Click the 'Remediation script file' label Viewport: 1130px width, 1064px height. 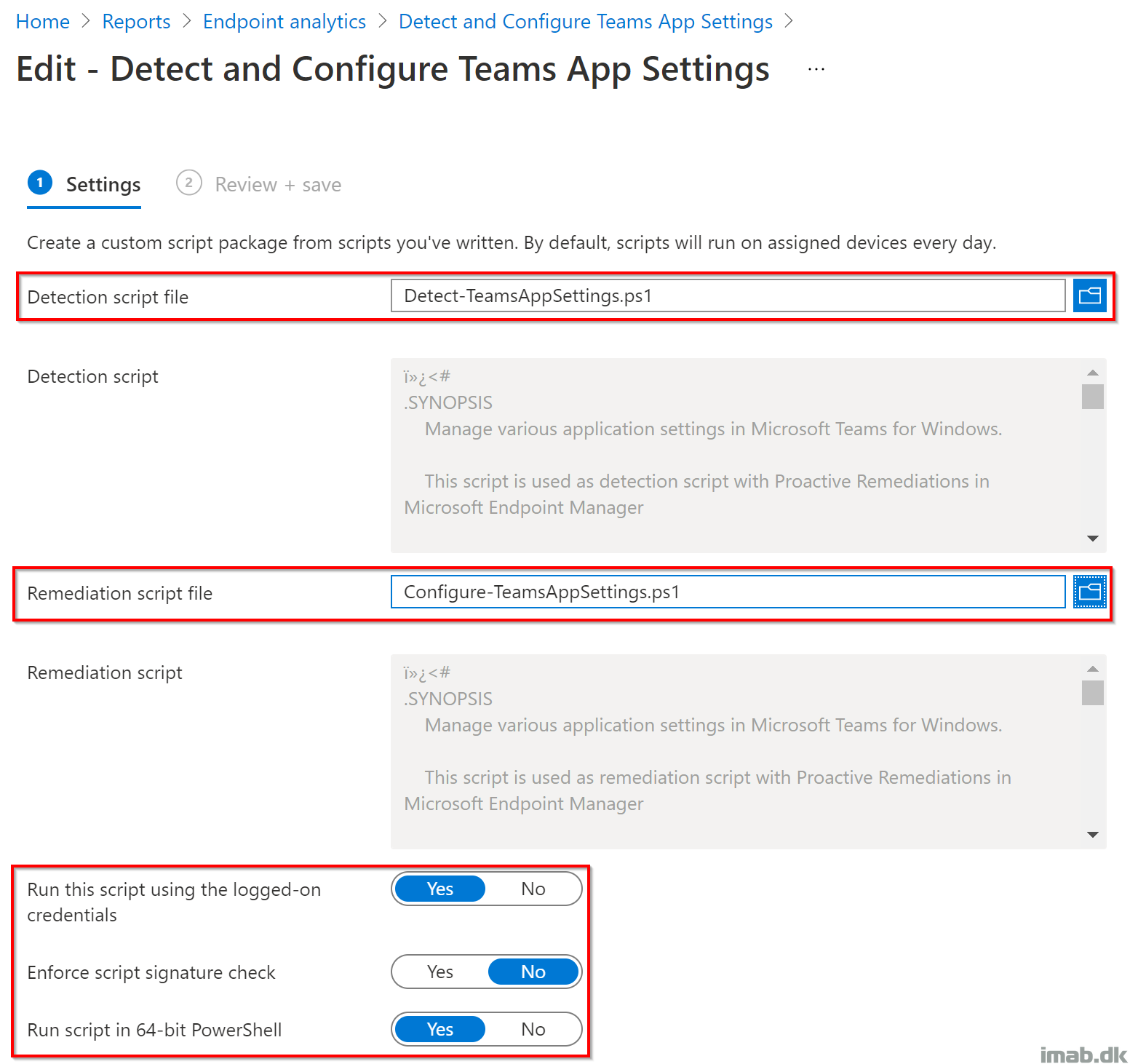click(120, 593)
